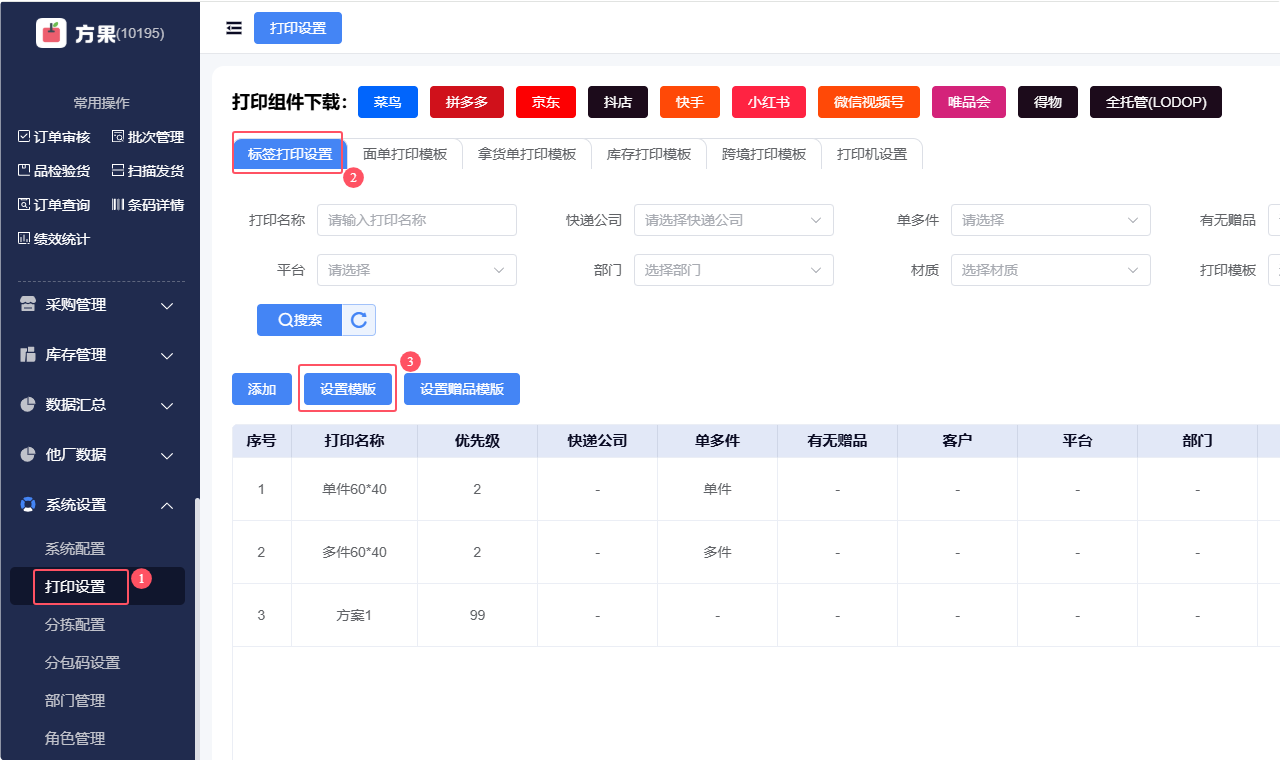Click the sidebar vertical scrollbar
Image resolution: width=1280 pixels, height=760 pixels.
tap(197, 628)
